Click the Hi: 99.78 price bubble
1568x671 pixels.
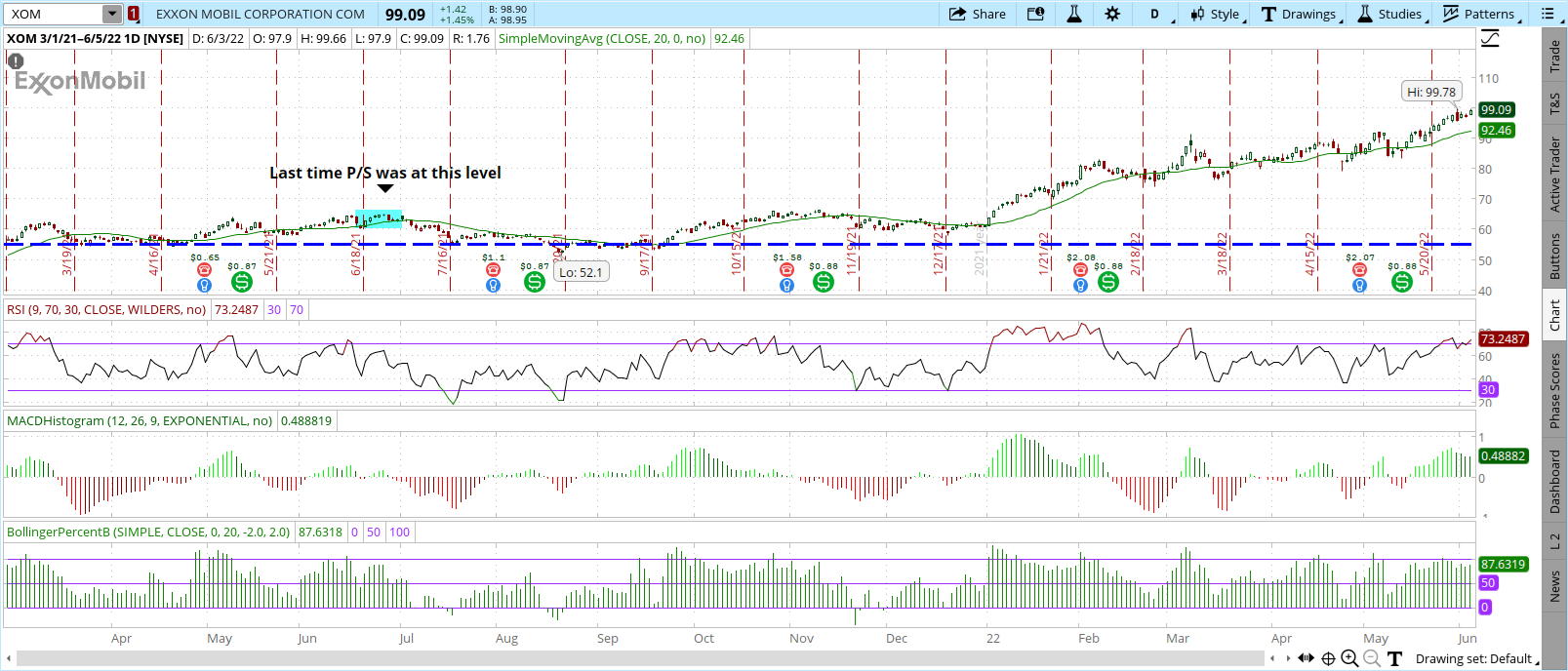1431,92
